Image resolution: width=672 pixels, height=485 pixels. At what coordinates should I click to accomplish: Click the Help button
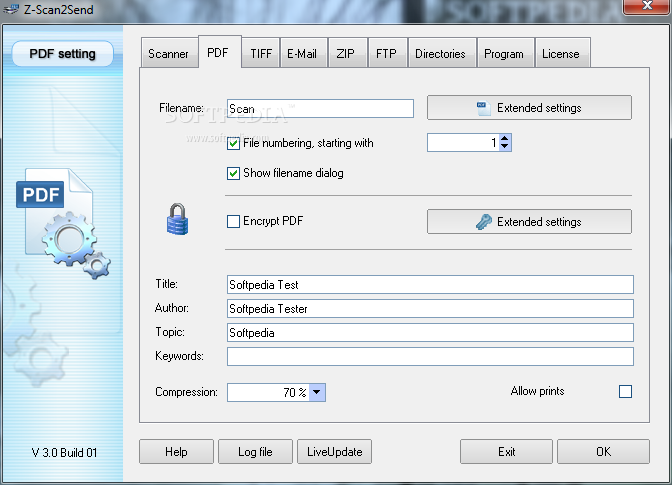[x=176, y=452]
